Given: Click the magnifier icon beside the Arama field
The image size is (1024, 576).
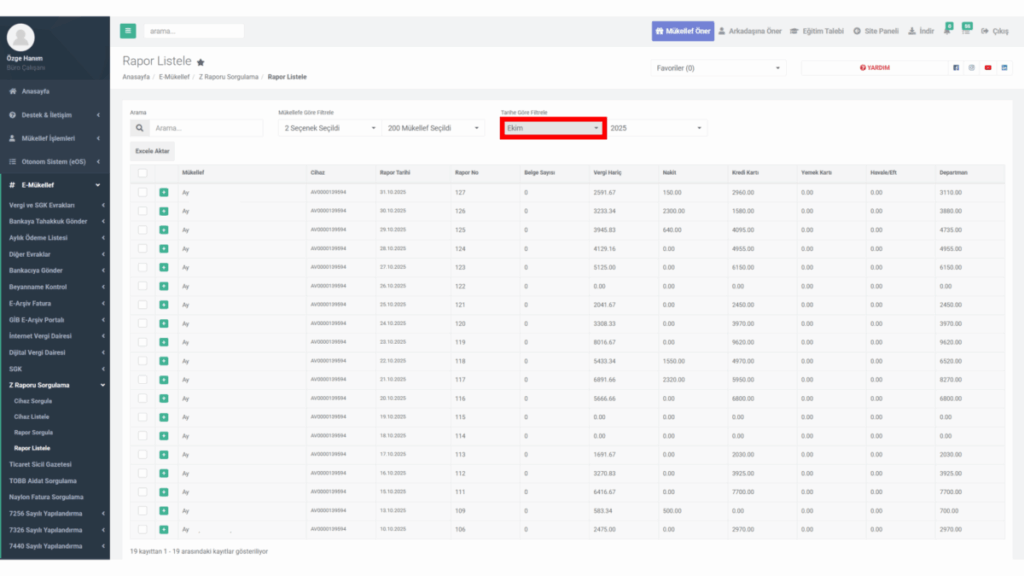Looking at the screenshot, I should [140, 128].
